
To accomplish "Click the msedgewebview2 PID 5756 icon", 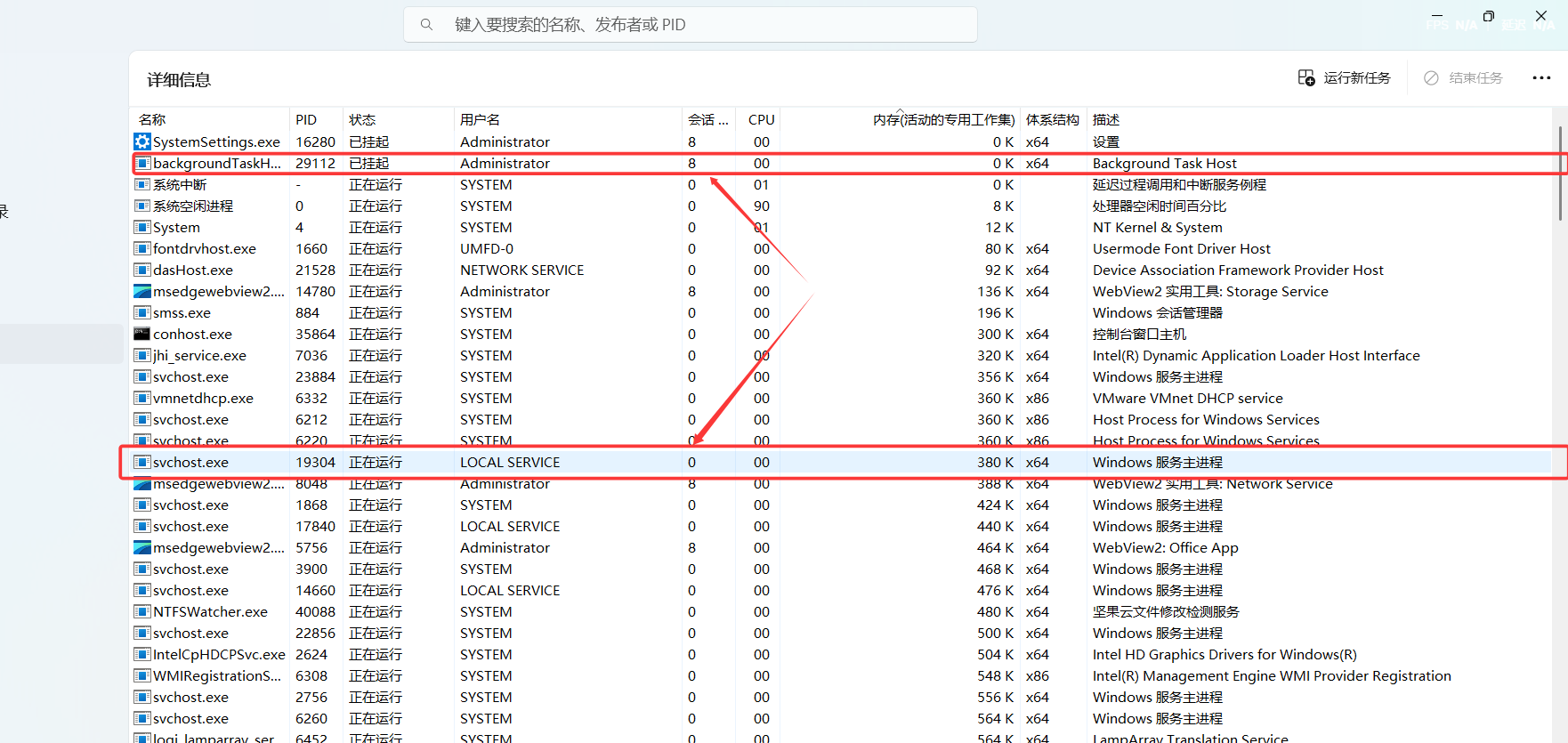I will pyautogui.click(x=142, y=547).
